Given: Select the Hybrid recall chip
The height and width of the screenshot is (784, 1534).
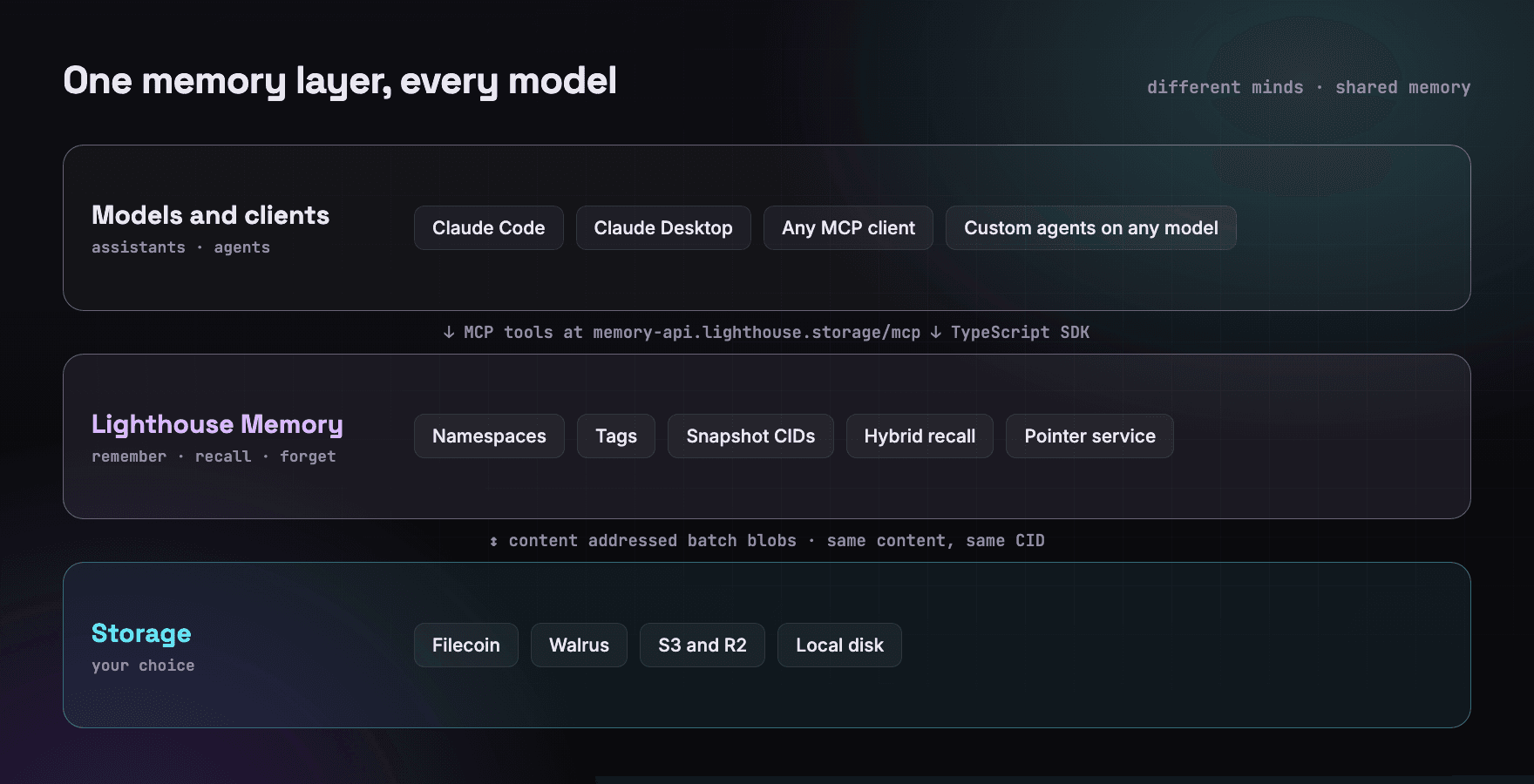Looking at the screenshot, I should (920, 436).
